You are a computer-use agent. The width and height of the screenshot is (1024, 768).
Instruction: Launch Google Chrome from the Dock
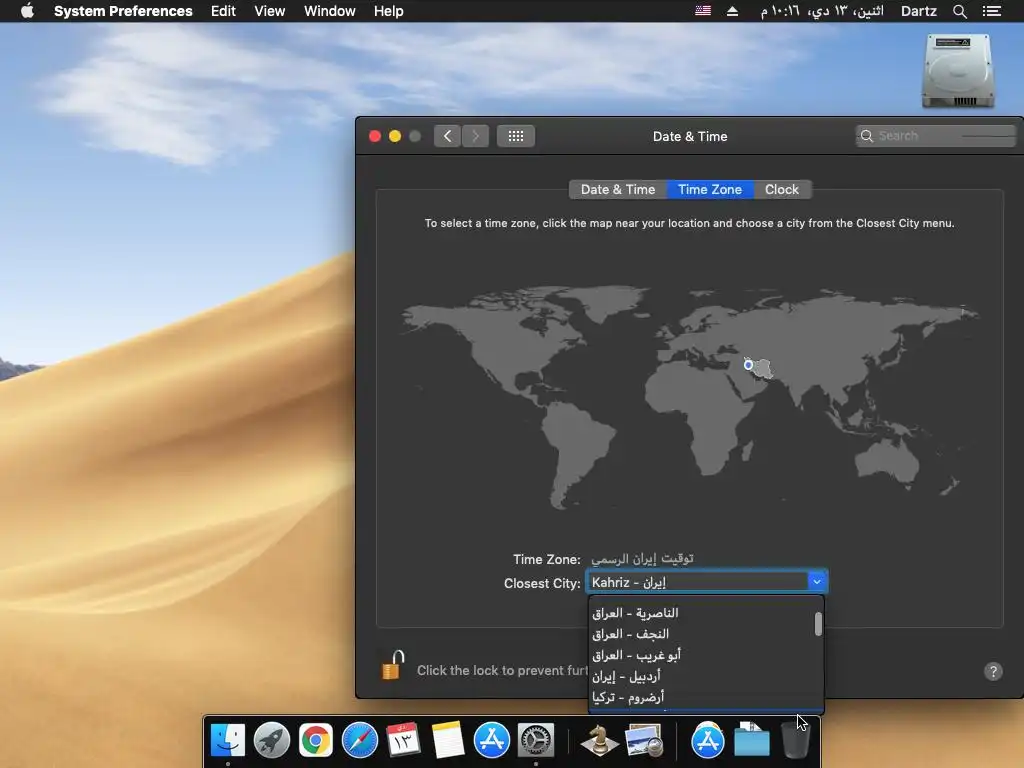(315, 740)
